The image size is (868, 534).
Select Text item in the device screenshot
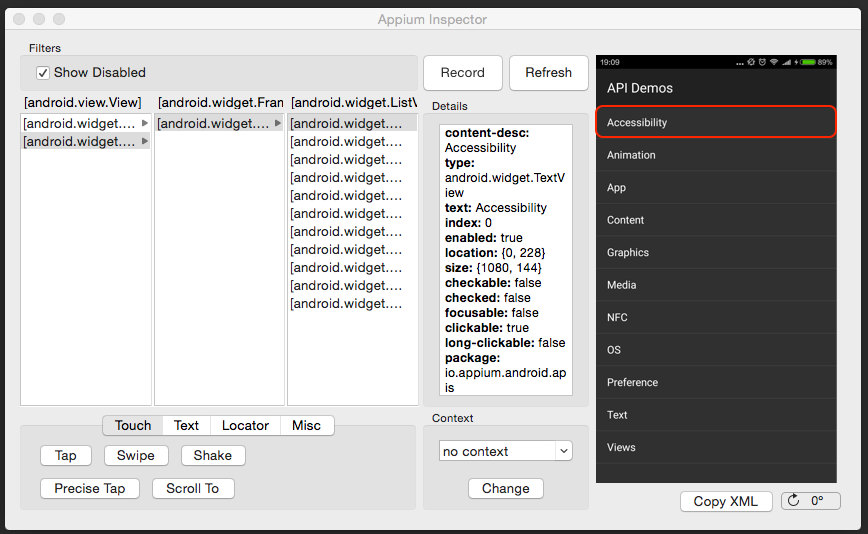click(716, 415)
